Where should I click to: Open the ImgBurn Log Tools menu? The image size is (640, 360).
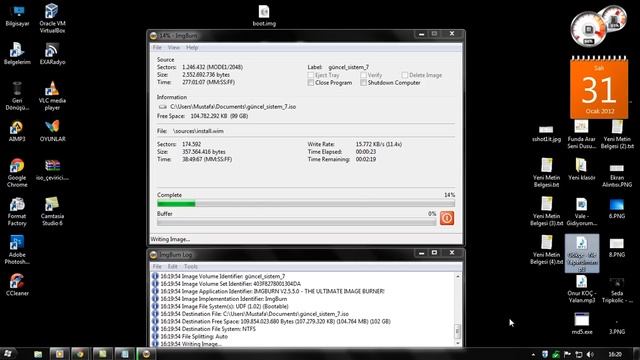coord(191,267)
